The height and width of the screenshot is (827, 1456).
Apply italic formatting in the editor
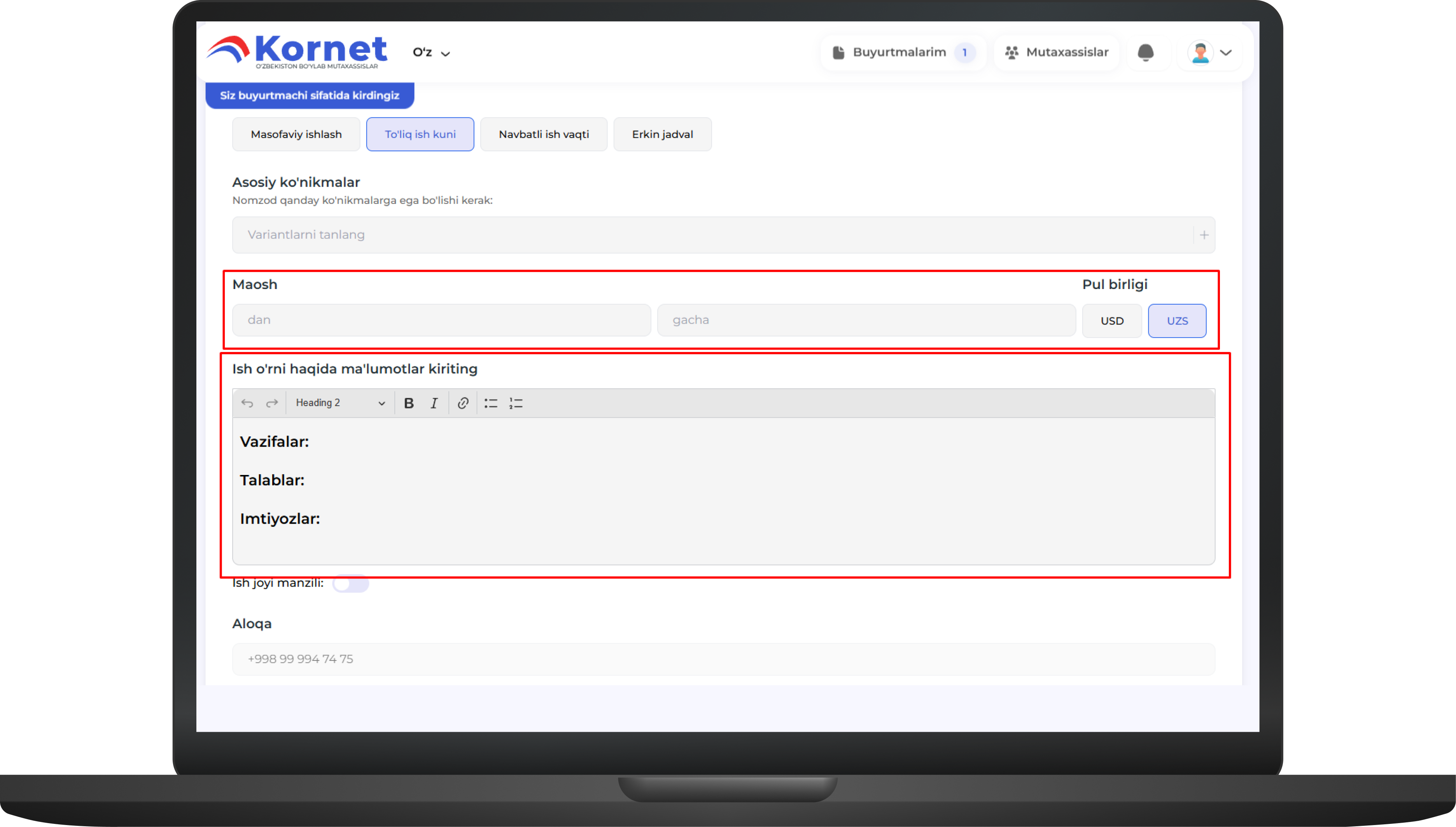(x=434, y=403)
